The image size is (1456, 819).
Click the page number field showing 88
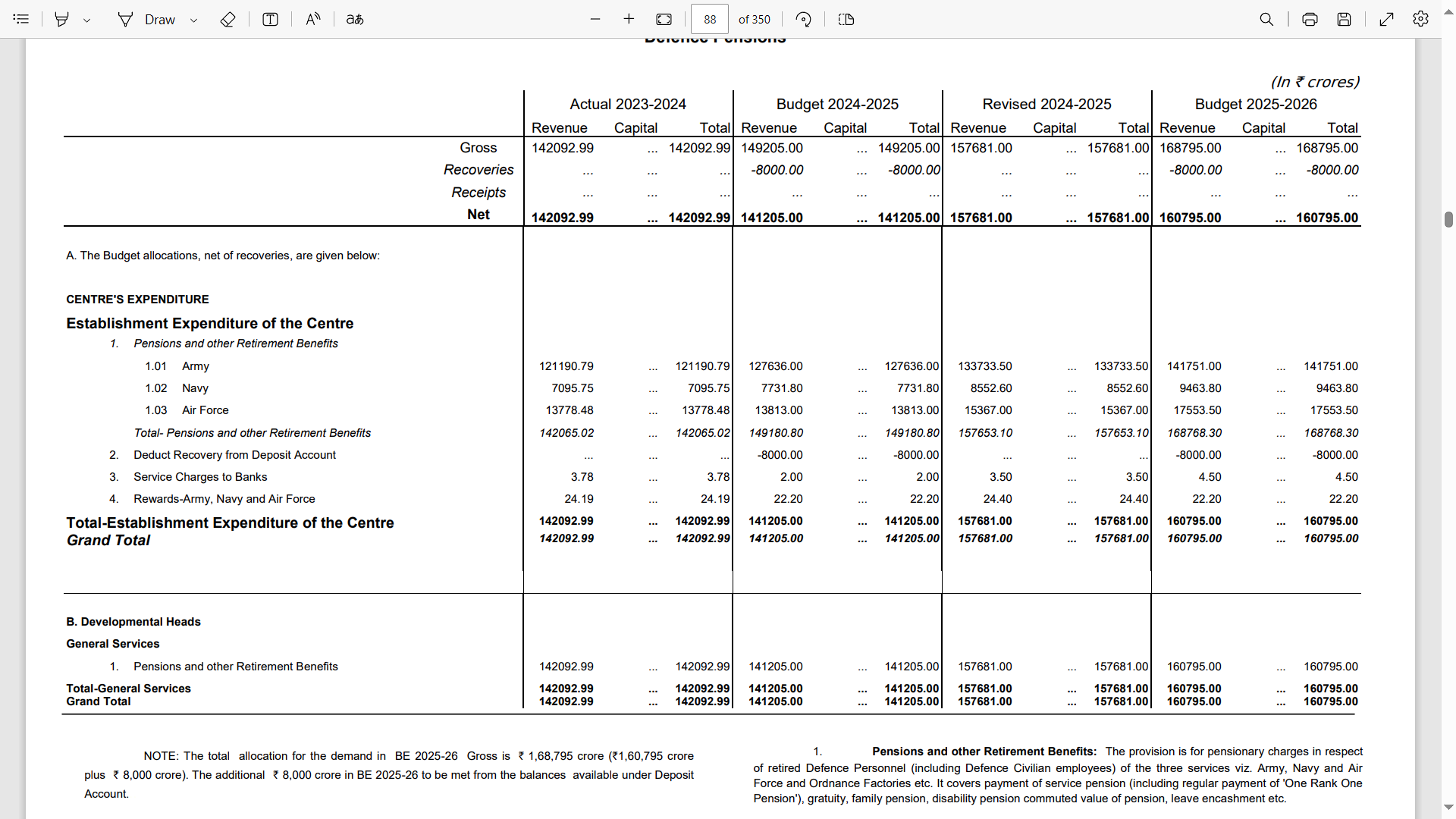point(710,19)
